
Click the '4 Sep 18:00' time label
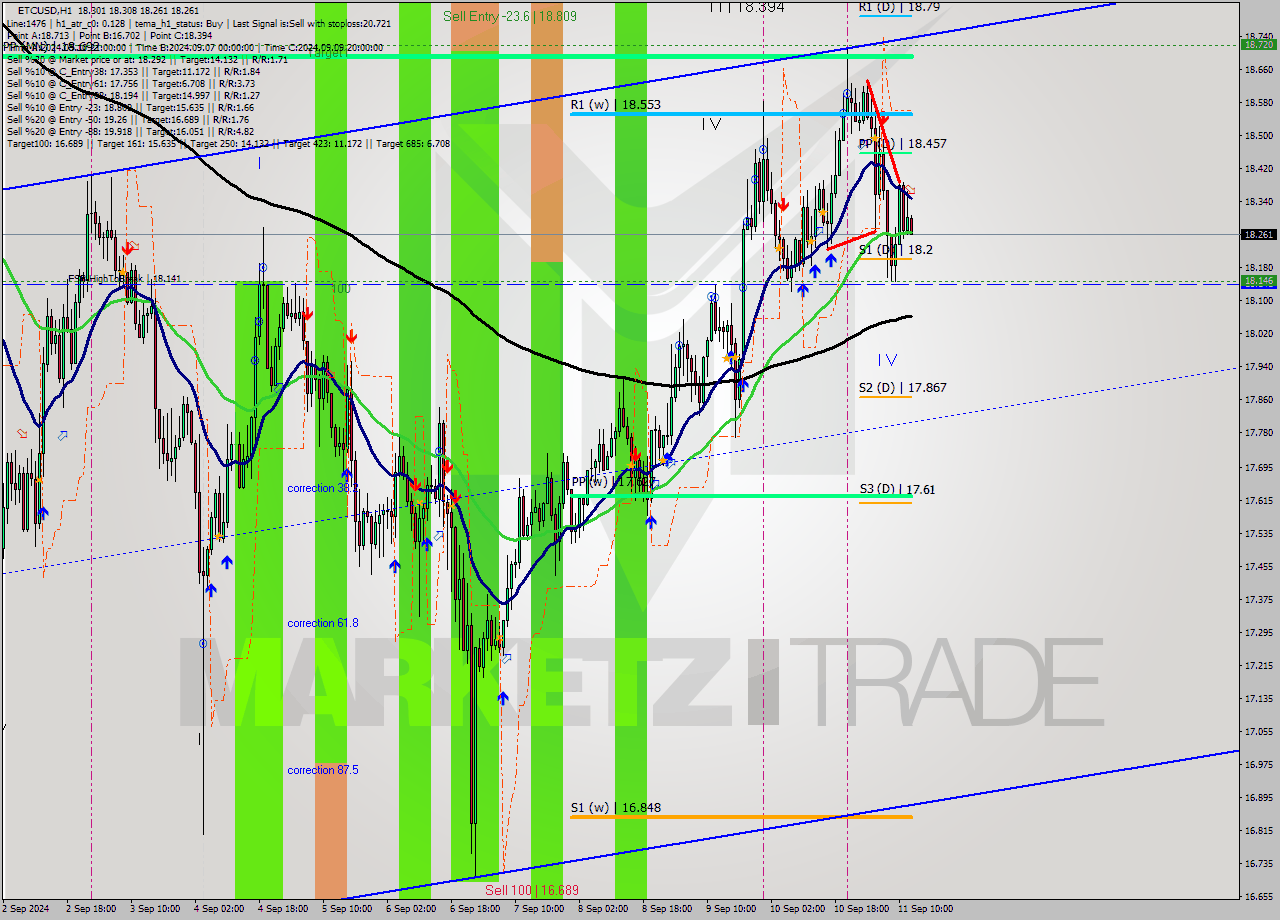coord(281,909)
